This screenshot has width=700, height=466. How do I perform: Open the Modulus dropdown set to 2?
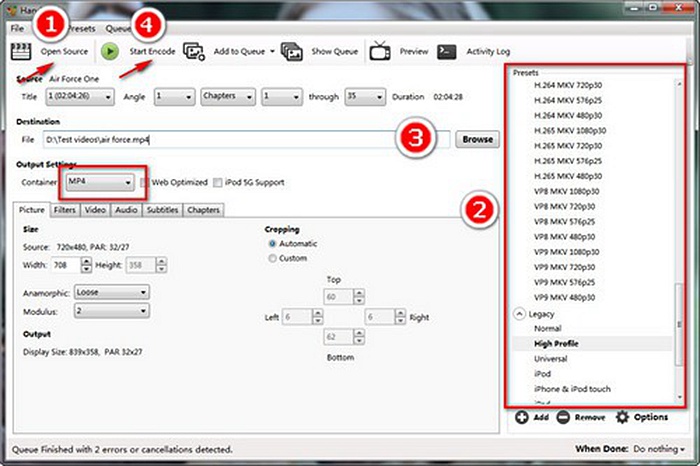point(112,311)
